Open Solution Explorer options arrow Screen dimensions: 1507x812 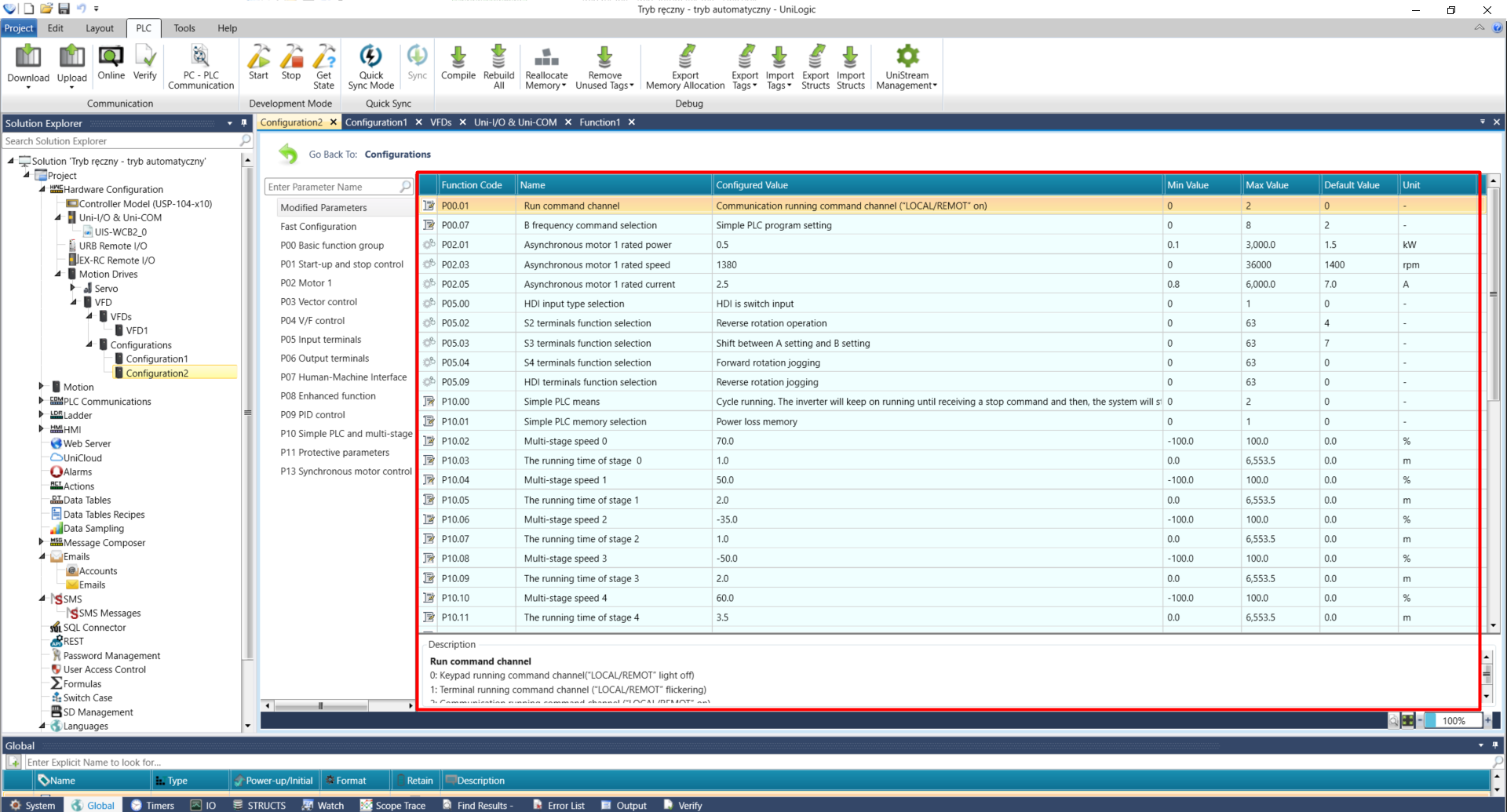[x=230, y=123]
